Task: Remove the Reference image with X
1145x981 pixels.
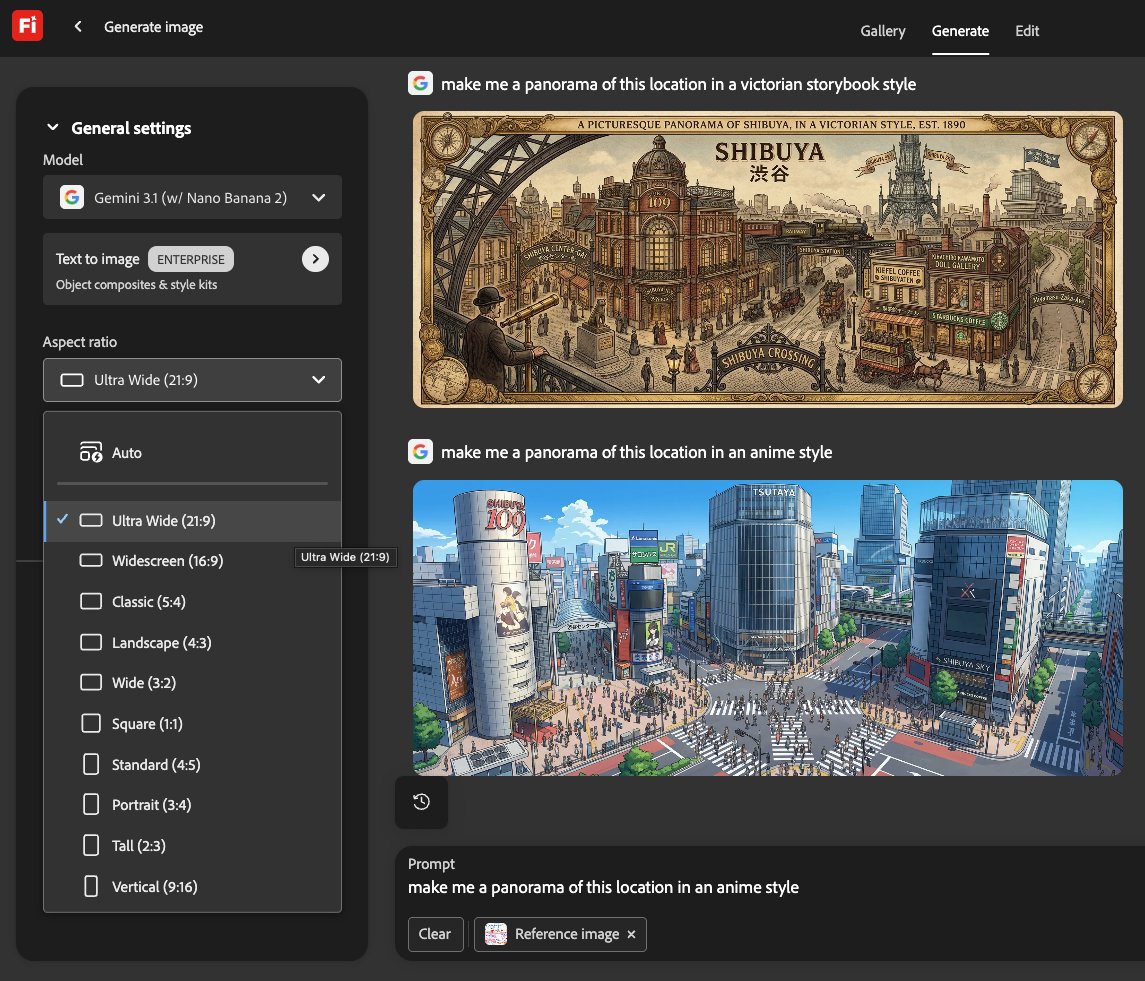Action: (x=632, y=934)
